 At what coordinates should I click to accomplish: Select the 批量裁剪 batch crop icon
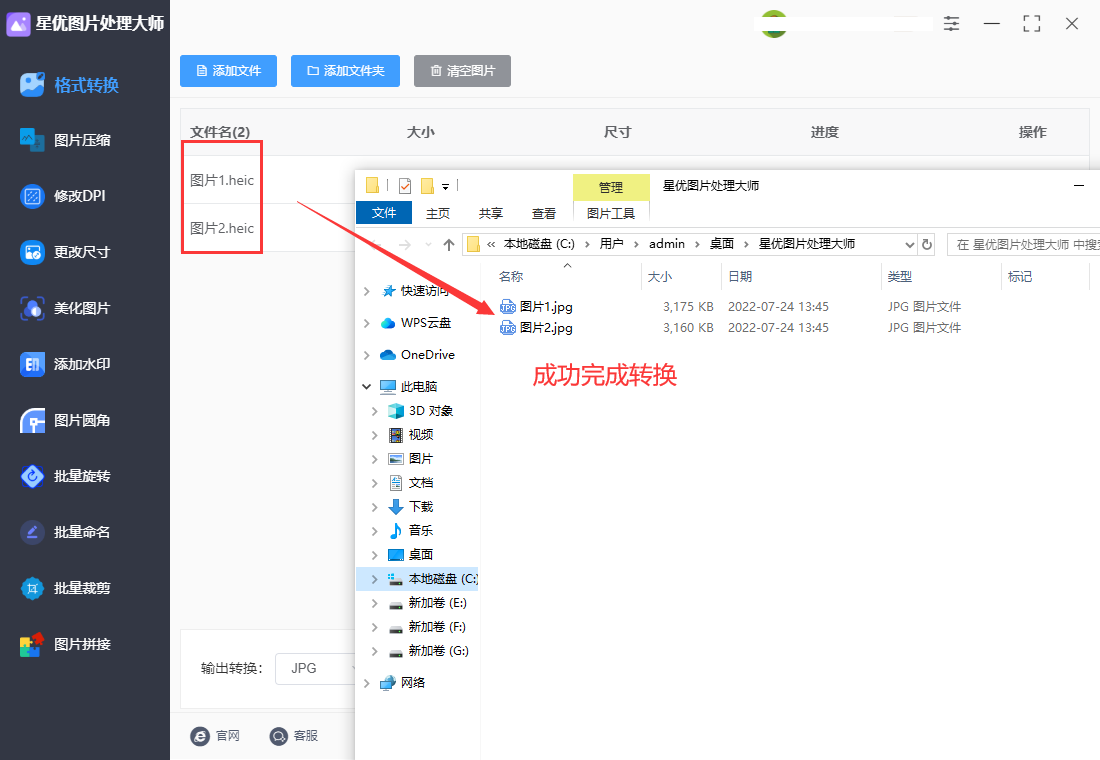(32, 588)
